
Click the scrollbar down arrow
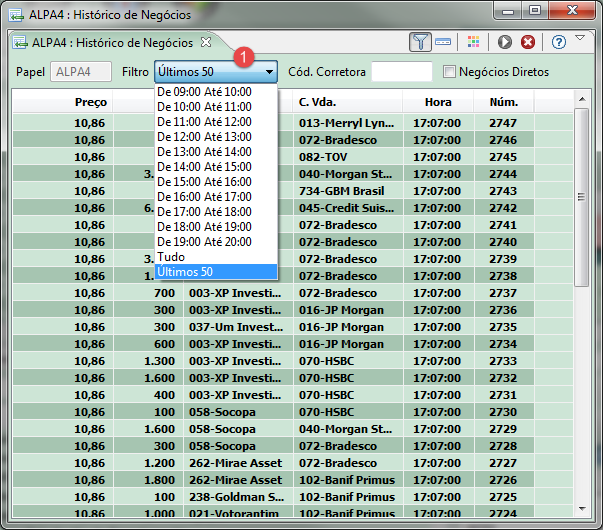tap(582, 509)
